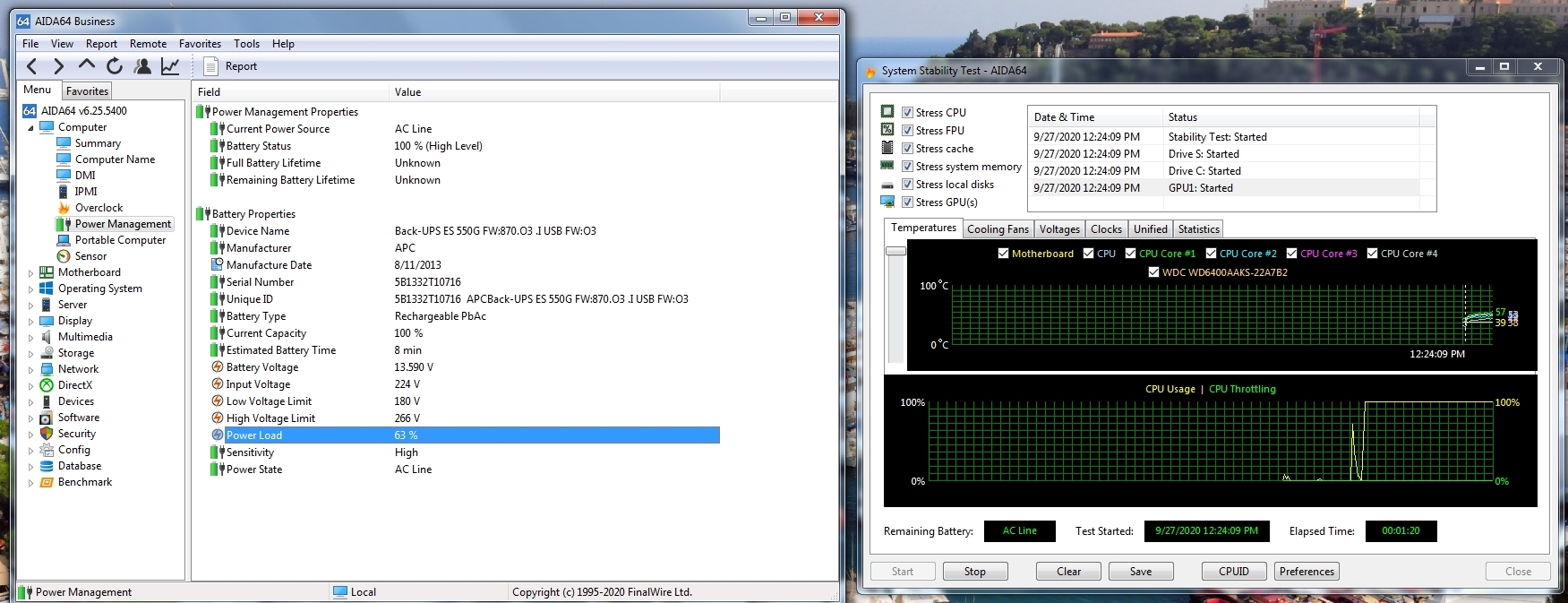Screen dimensions: 1568x603
Task: Toggle the Stress local disks checkbox
Action: coord(907,185)
